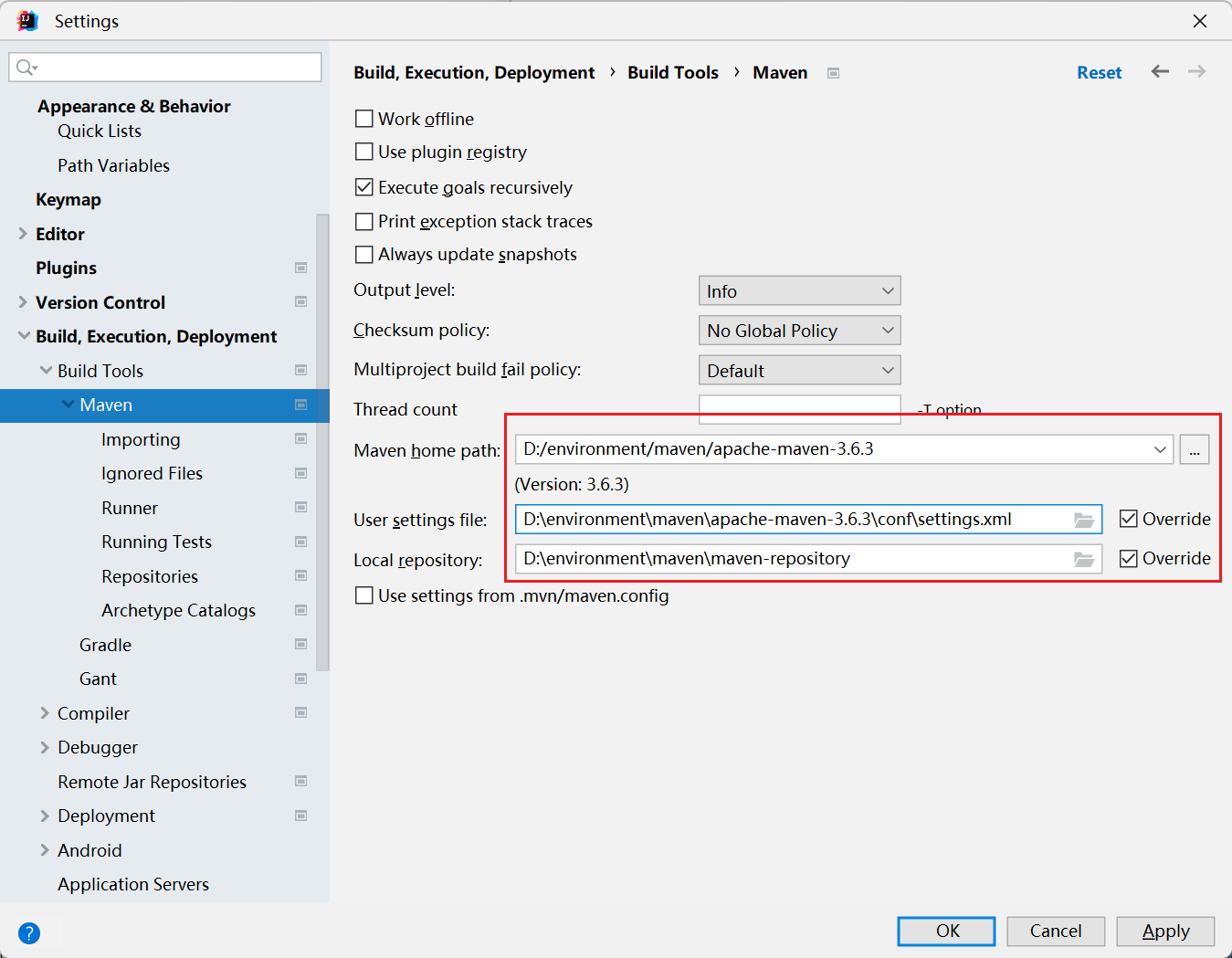1232x958 pixels.
Task: Click the project icon beside Remote Jar Repositories
Action: point(300,781)
